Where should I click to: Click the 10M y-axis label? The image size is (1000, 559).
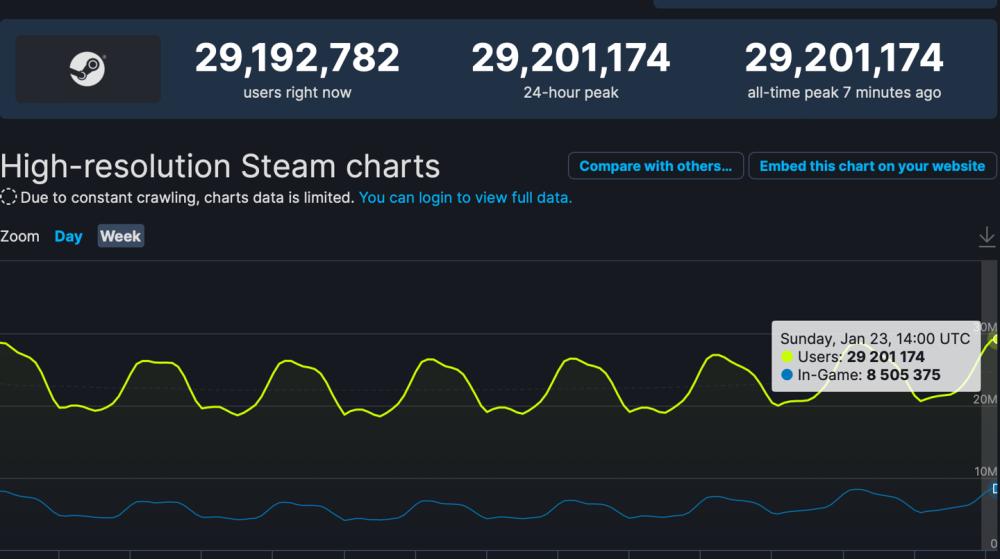click(985, 471)
